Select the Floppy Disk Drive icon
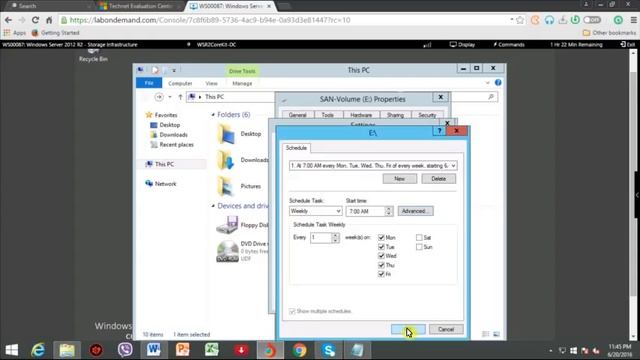This screenshot has height=360, width=640. click(x=227, y=225)
